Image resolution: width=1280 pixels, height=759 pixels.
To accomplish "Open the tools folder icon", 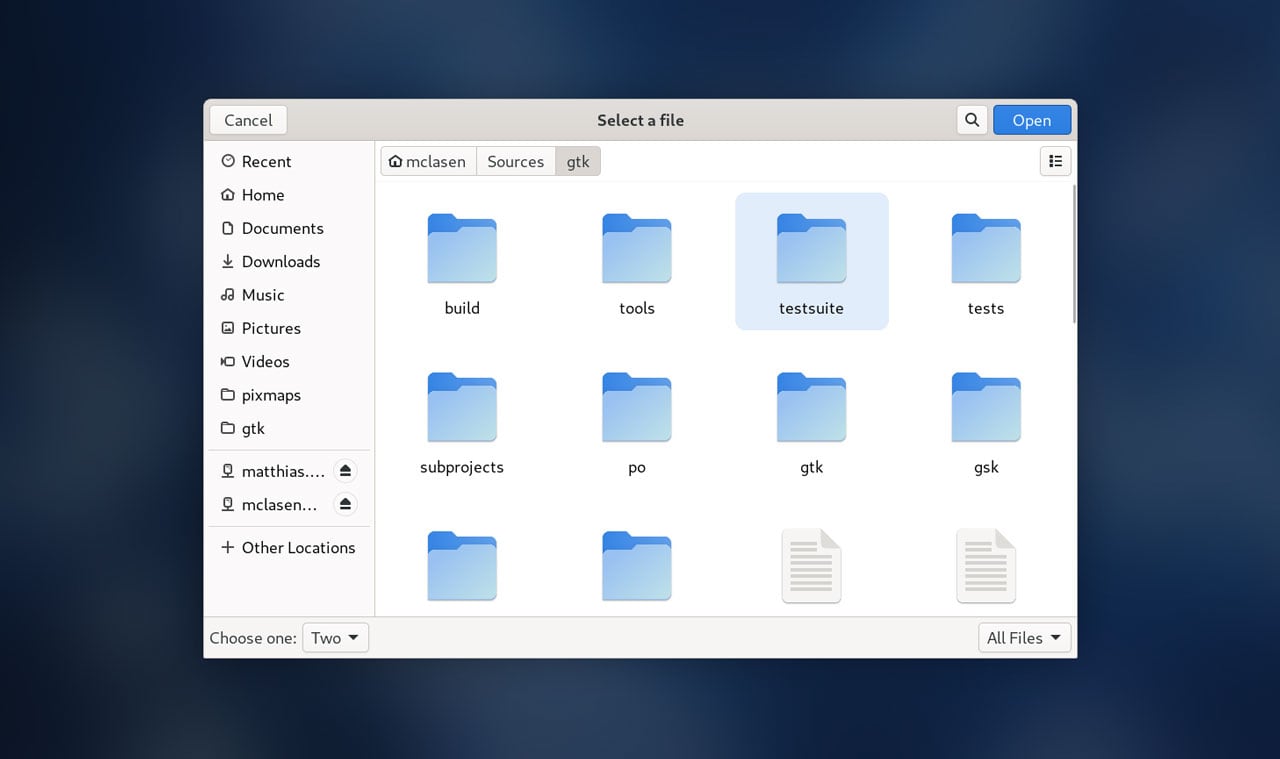I will point(637,249).
